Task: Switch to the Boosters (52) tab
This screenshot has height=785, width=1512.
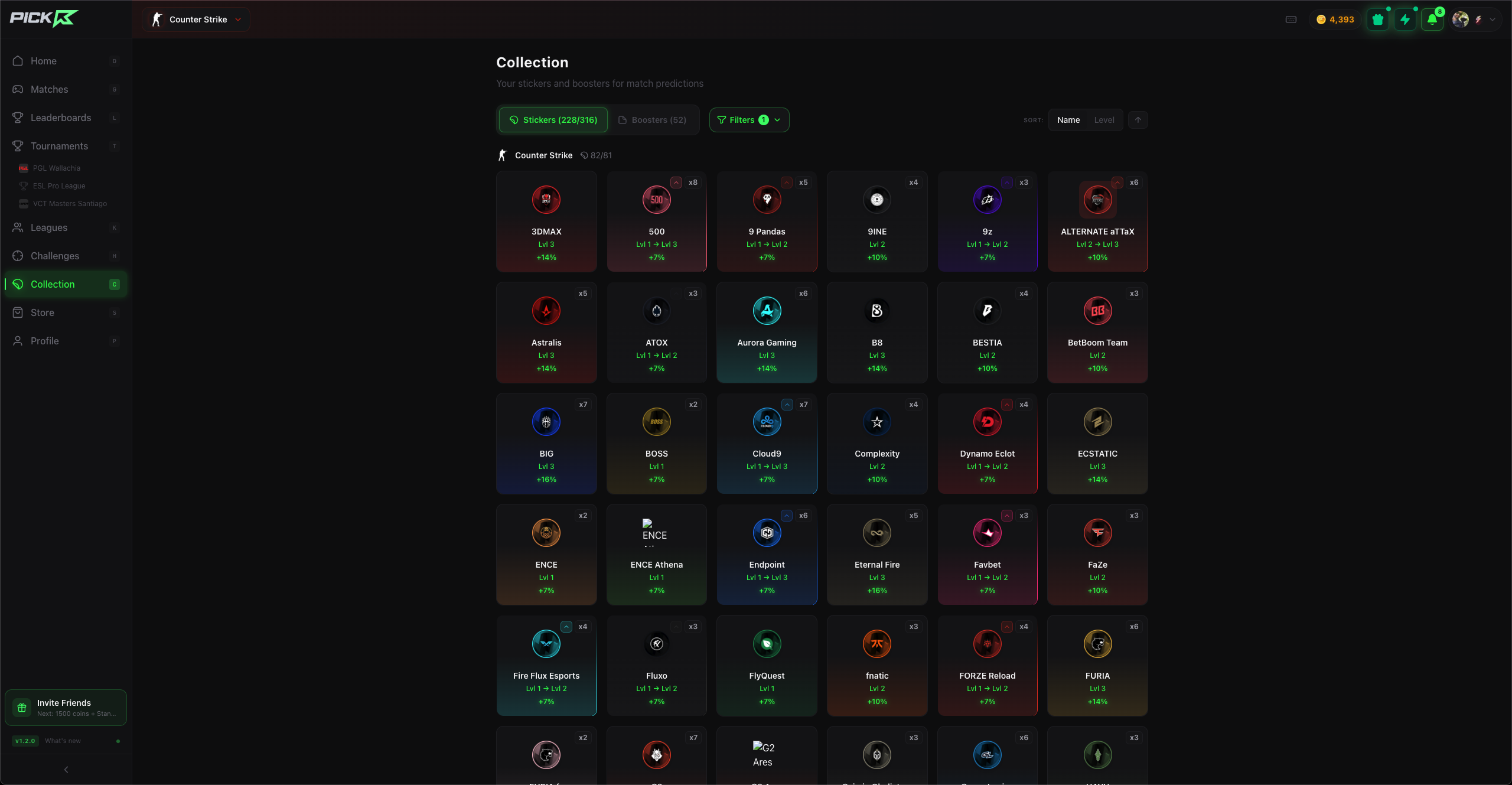Action: tap(653, 120)
